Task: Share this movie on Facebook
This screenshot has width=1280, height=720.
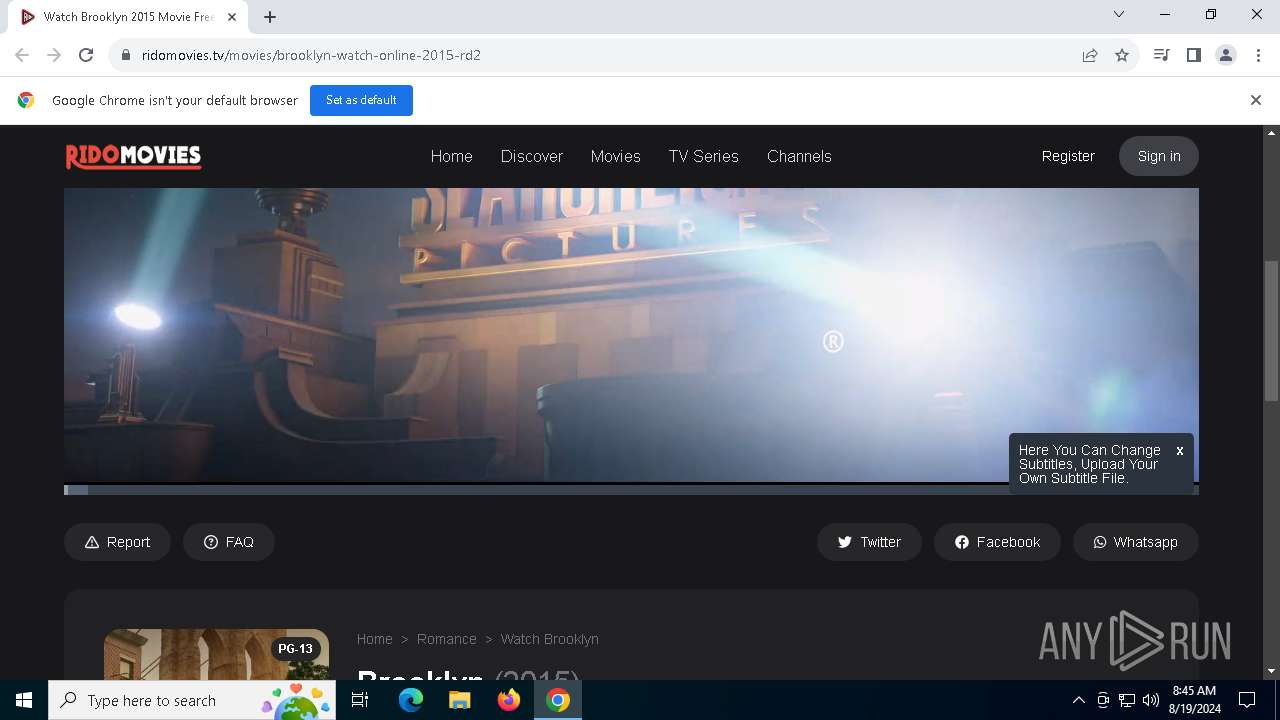Action: (x=997, y=542)
